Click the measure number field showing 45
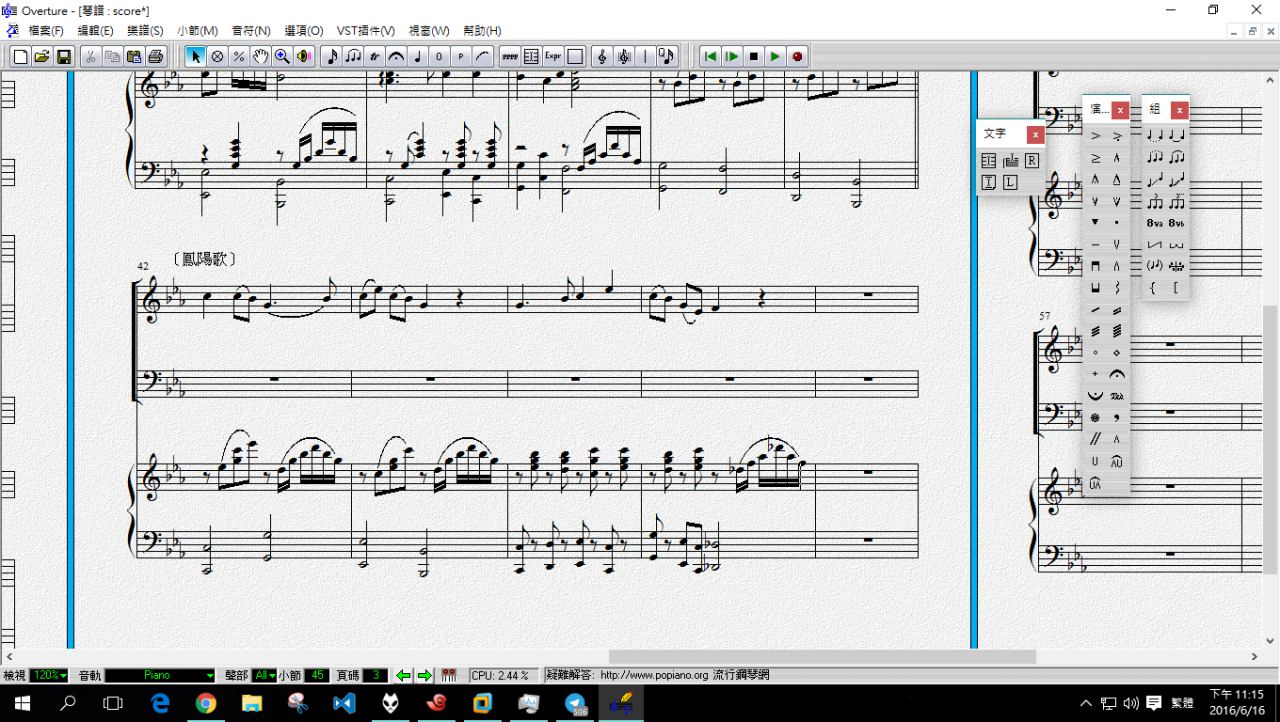Viewport: 1280px width, 722px height. [317, 676]
